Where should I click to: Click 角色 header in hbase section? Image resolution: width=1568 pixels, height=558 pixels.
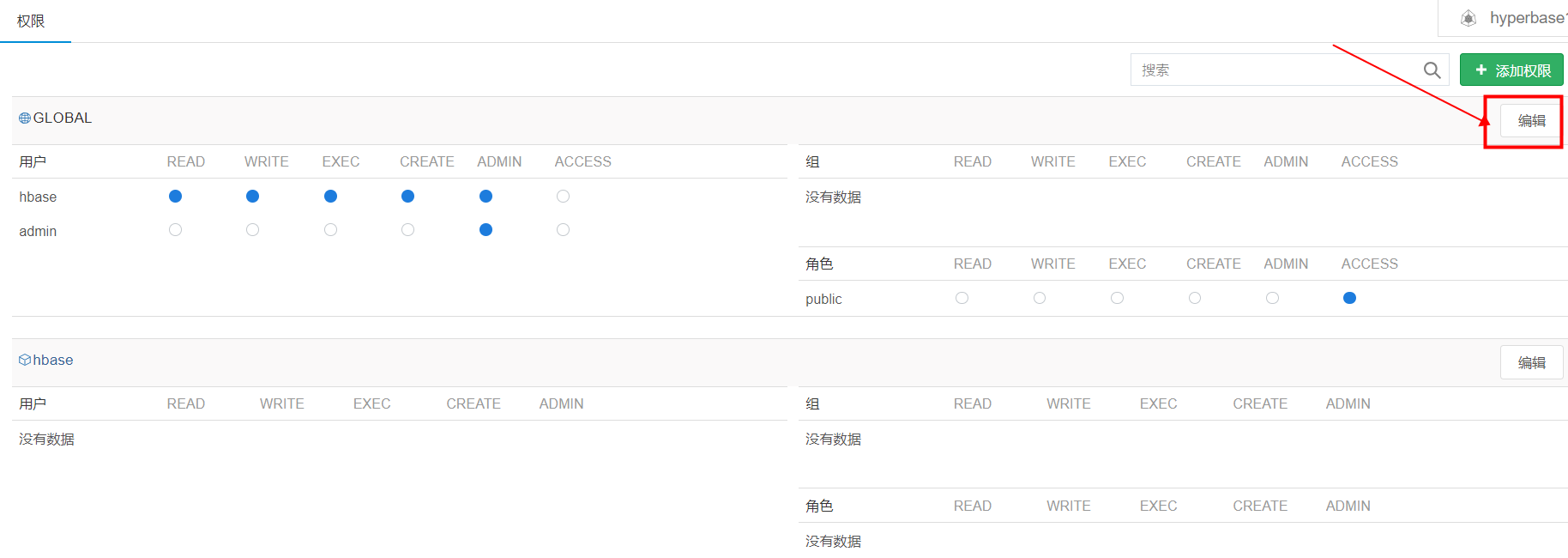click(819, 506)
